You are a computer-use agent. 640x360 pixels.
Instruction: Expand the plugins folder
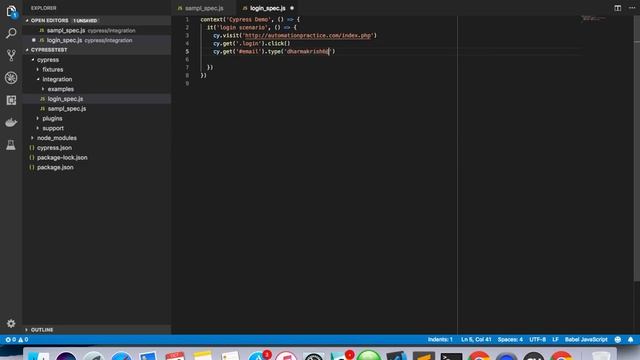coord(38,118)
